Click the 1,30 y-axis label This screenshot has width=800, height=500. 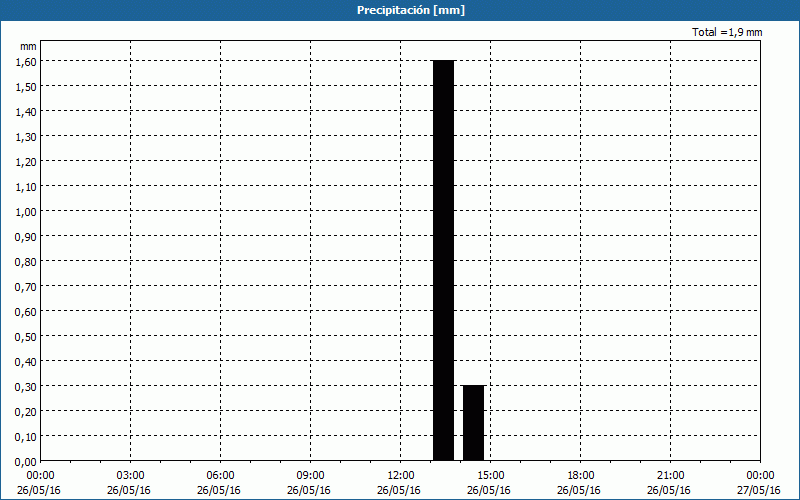[x=26, y=136]
